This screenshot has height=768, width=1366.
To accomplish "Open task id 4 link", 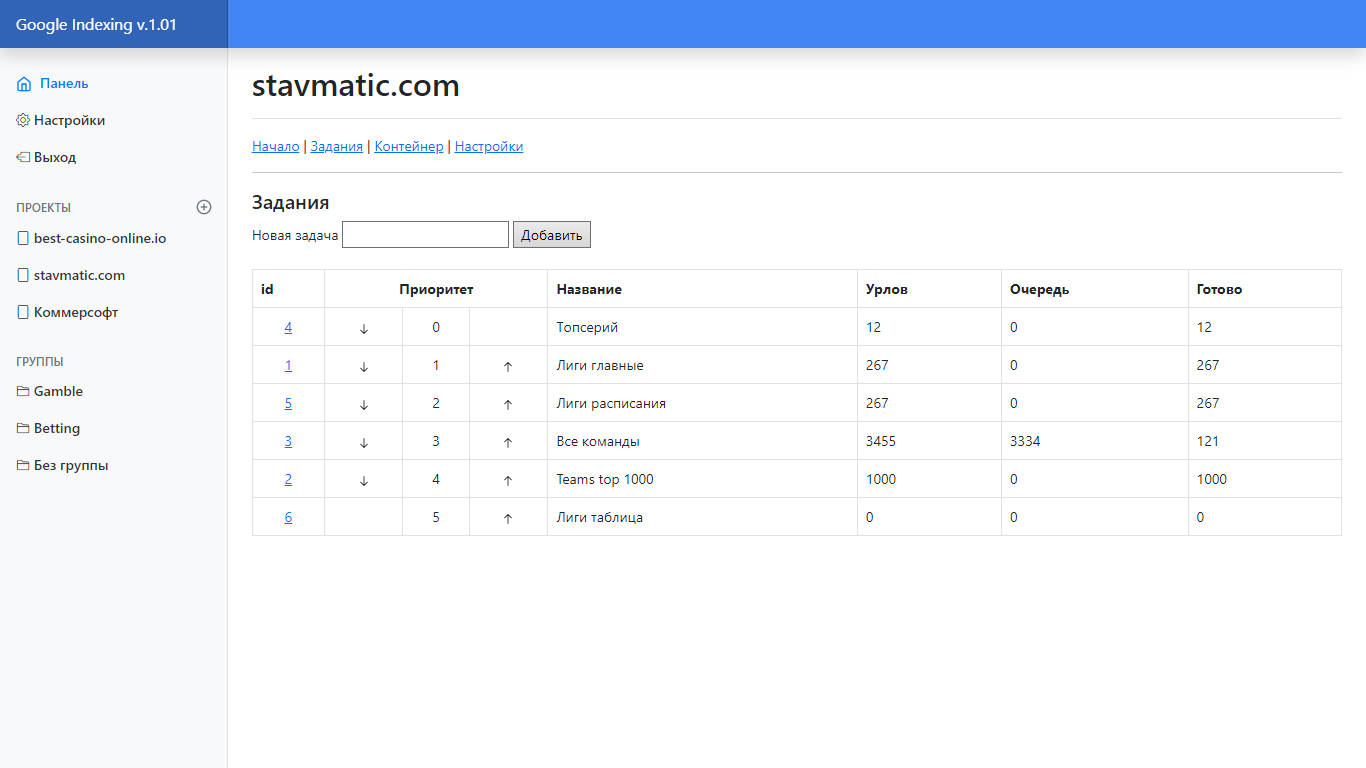I will pos(288,327).
